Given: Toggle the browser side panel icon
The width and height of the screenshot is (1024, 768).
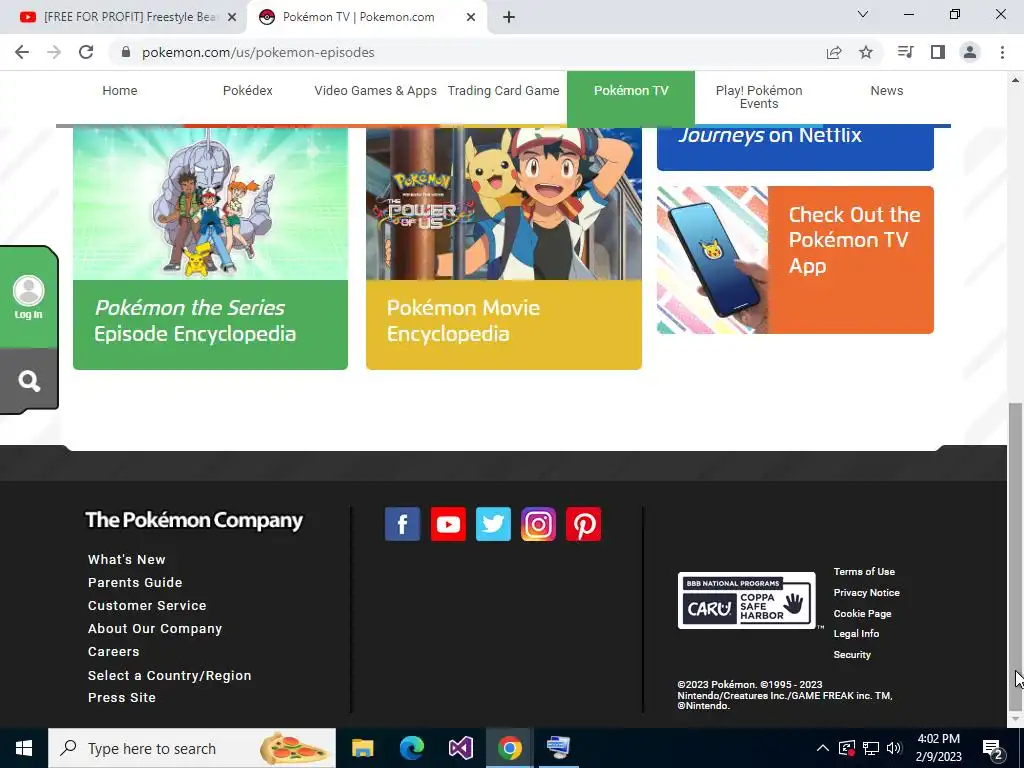Looking at the screenshot, I should point(938,52).
